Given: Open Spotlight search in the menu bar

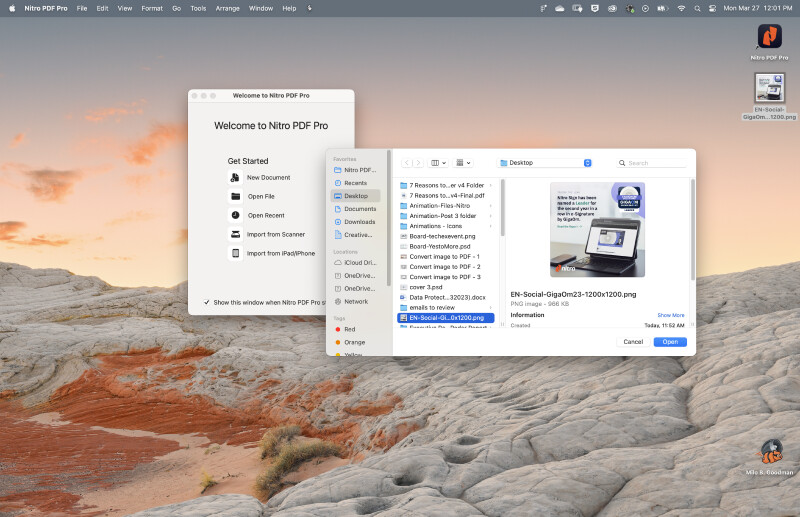Looking at the screenshot, I should 697,9.
